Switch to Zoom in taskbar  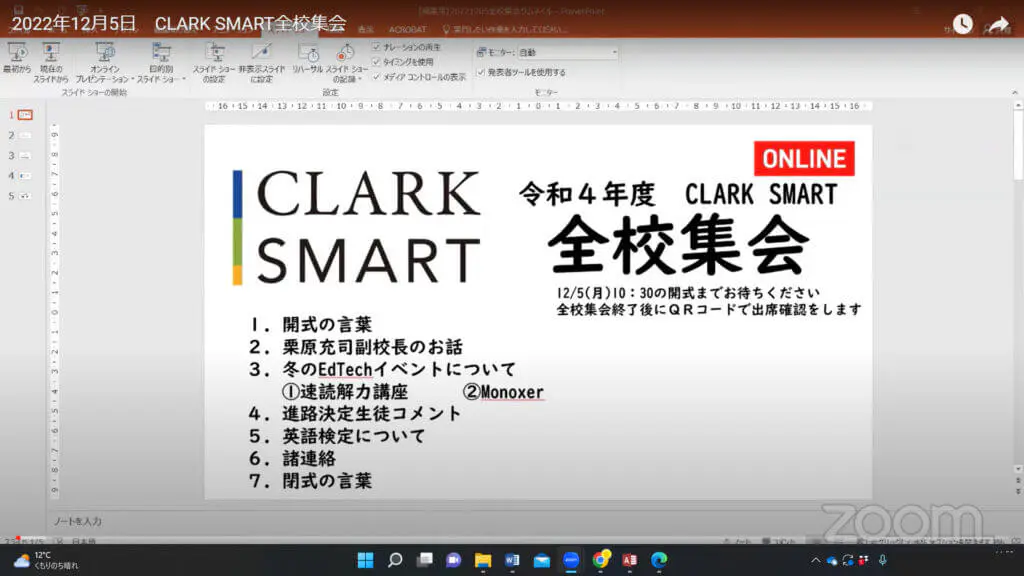point(571,560)
